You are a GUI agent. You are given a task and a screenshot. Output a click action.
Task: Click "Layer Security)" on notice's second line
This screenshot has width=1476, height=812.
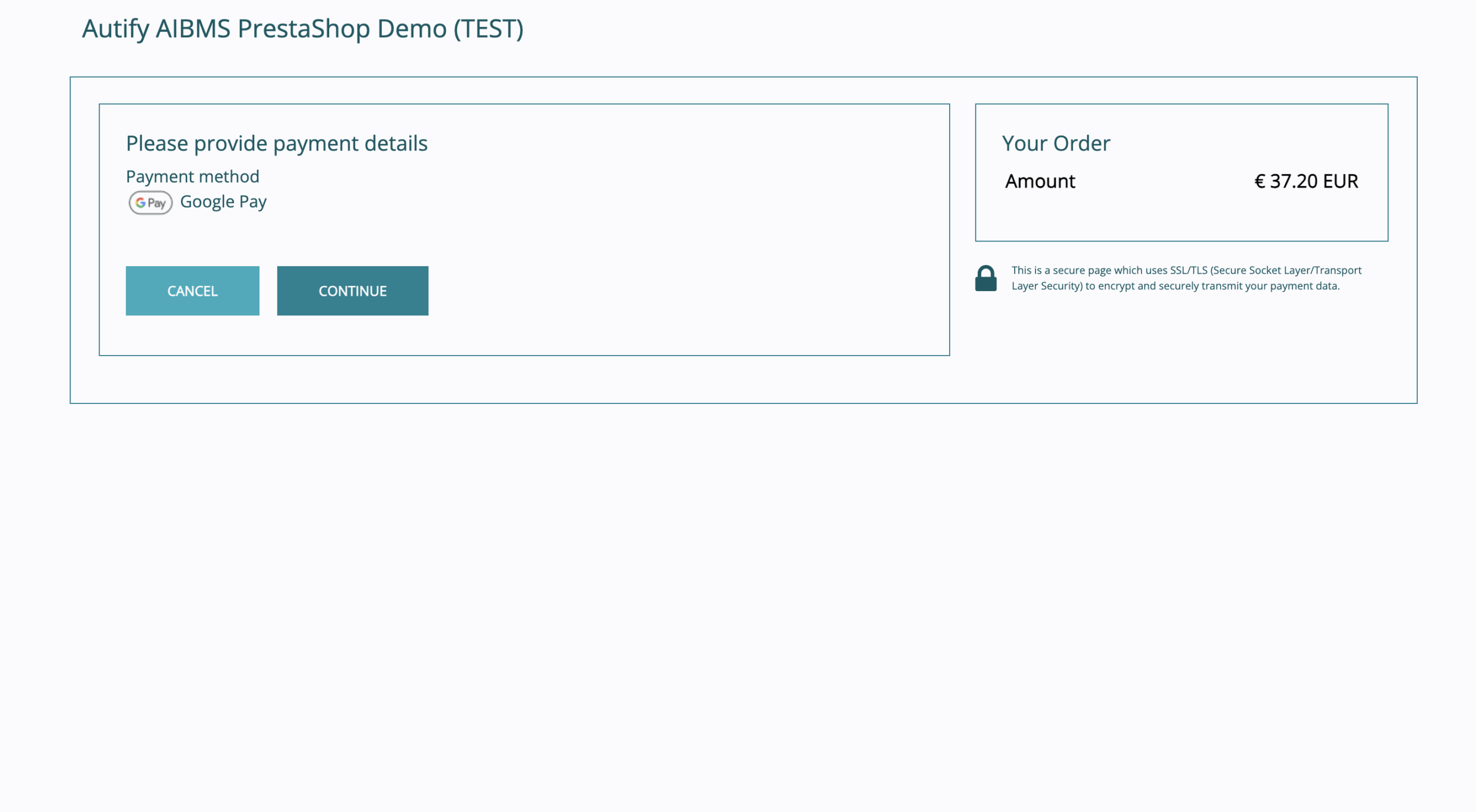[x=1046, y=286]
